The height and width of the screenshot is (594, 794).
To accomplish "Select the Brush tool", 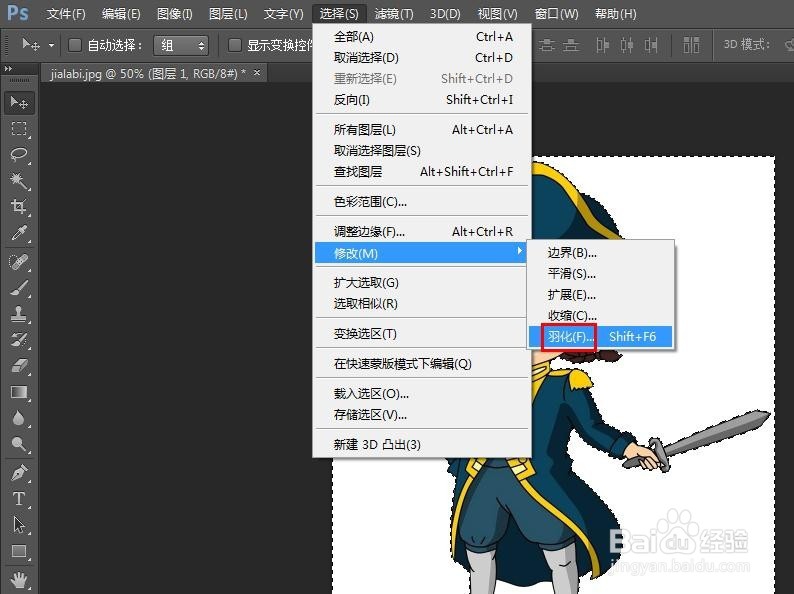I will coord(19,288).
